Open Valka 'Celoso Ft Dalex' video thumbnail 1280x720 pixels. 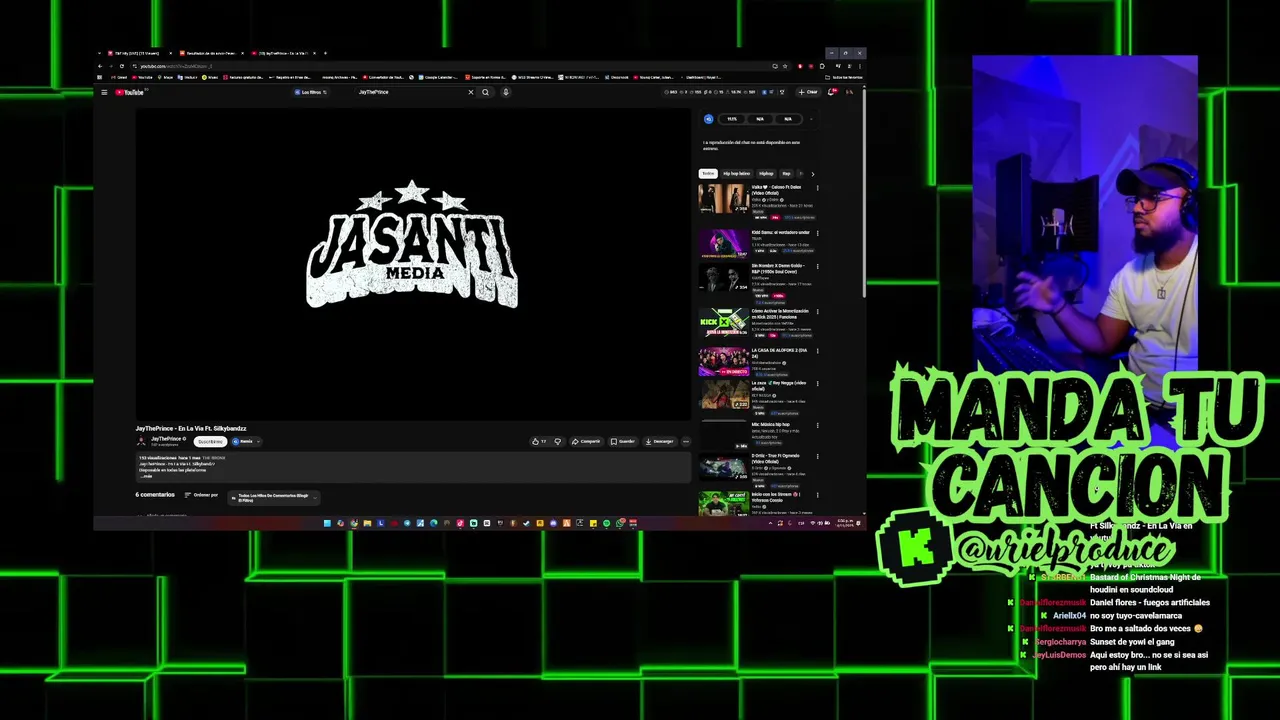(x=723, y=198)
